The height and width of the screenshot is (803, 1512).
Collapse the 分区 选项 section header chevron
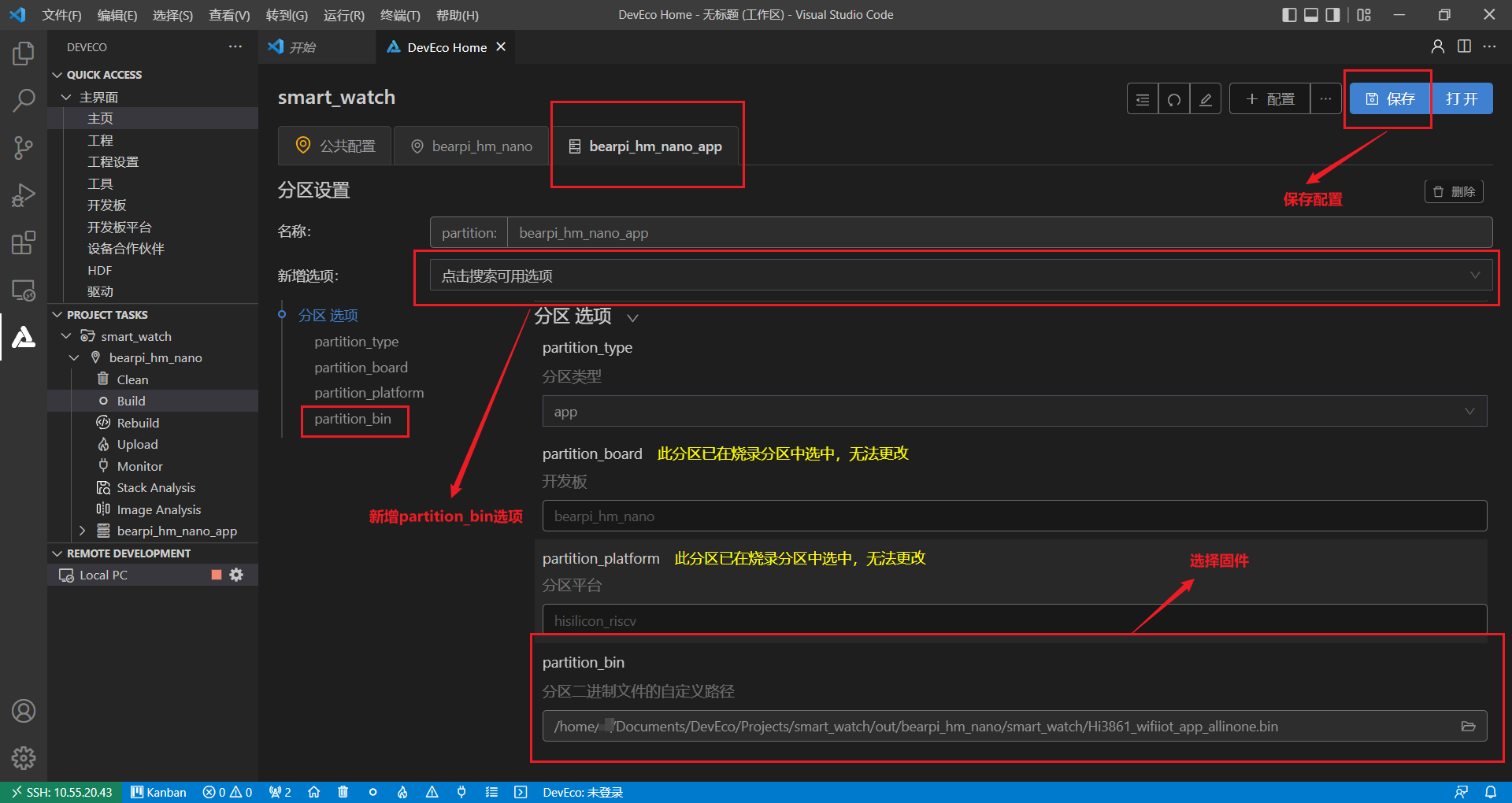pos(632,318)
